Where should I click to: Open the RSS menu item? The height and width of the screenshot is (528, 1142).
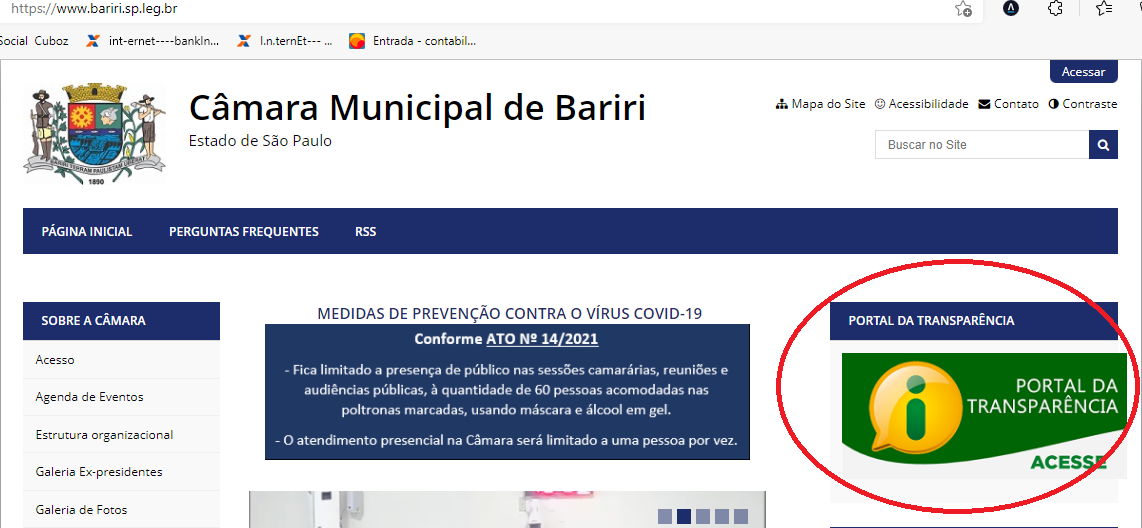click(x=365, y=231)
